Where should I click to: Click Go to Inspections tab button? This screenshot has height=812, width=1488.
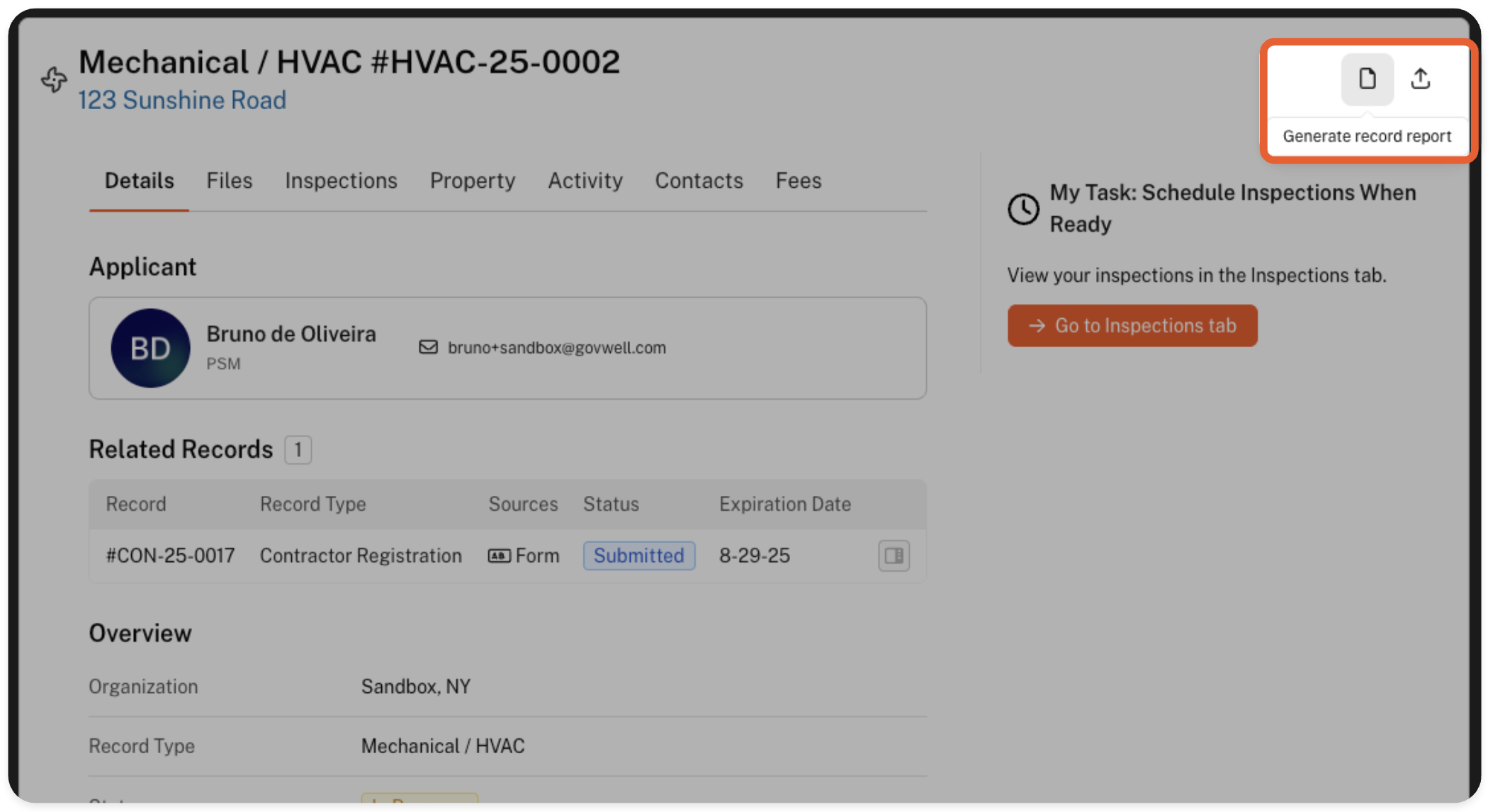coord(1132,326)
